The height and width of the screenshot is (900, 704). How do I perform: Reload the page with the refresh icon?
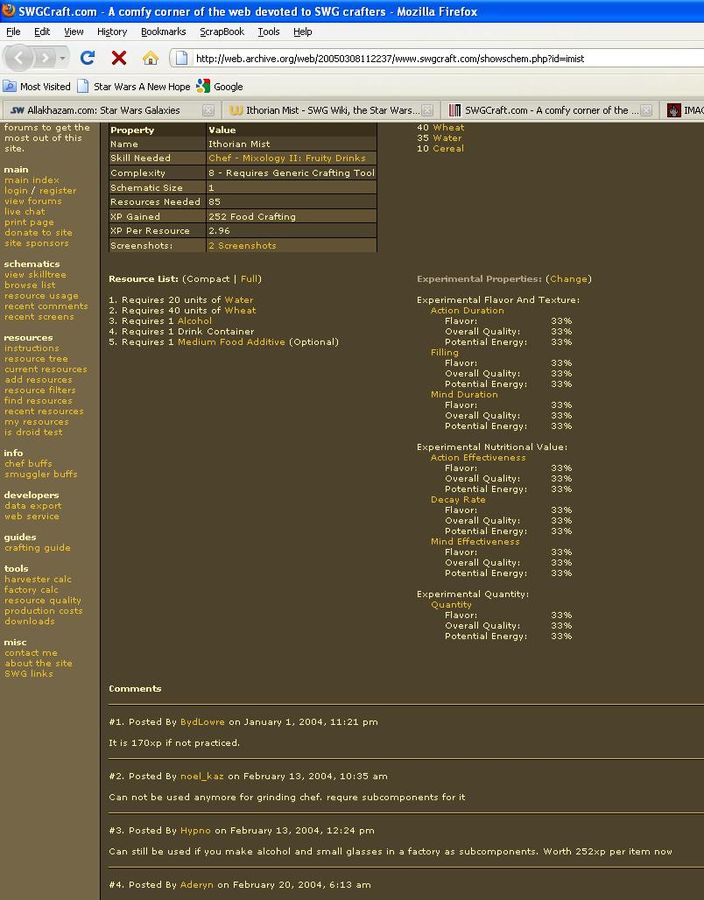(x=88, y=58)
